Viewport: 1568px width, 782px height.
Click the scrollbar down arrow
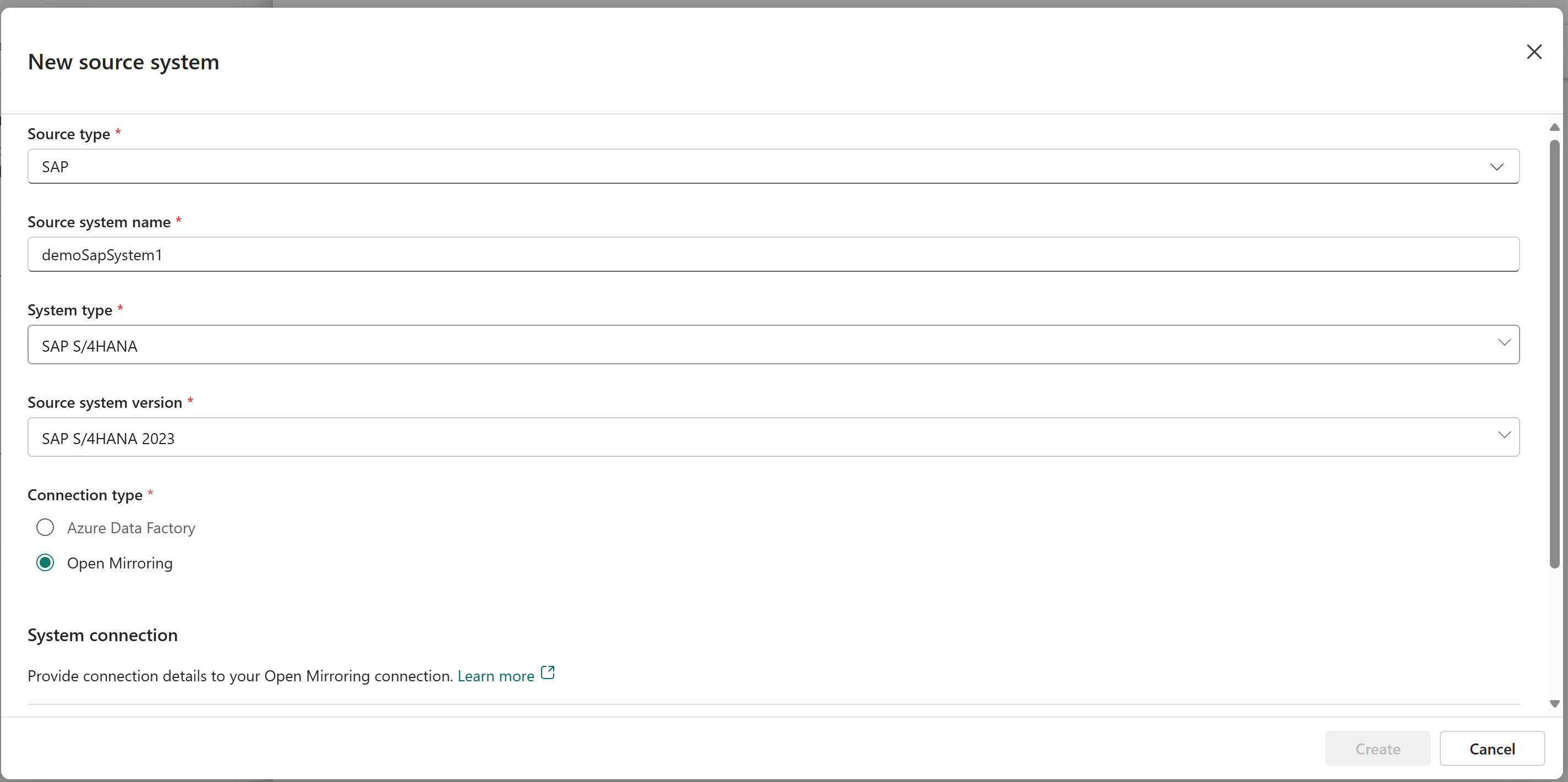click(1554, 704)
